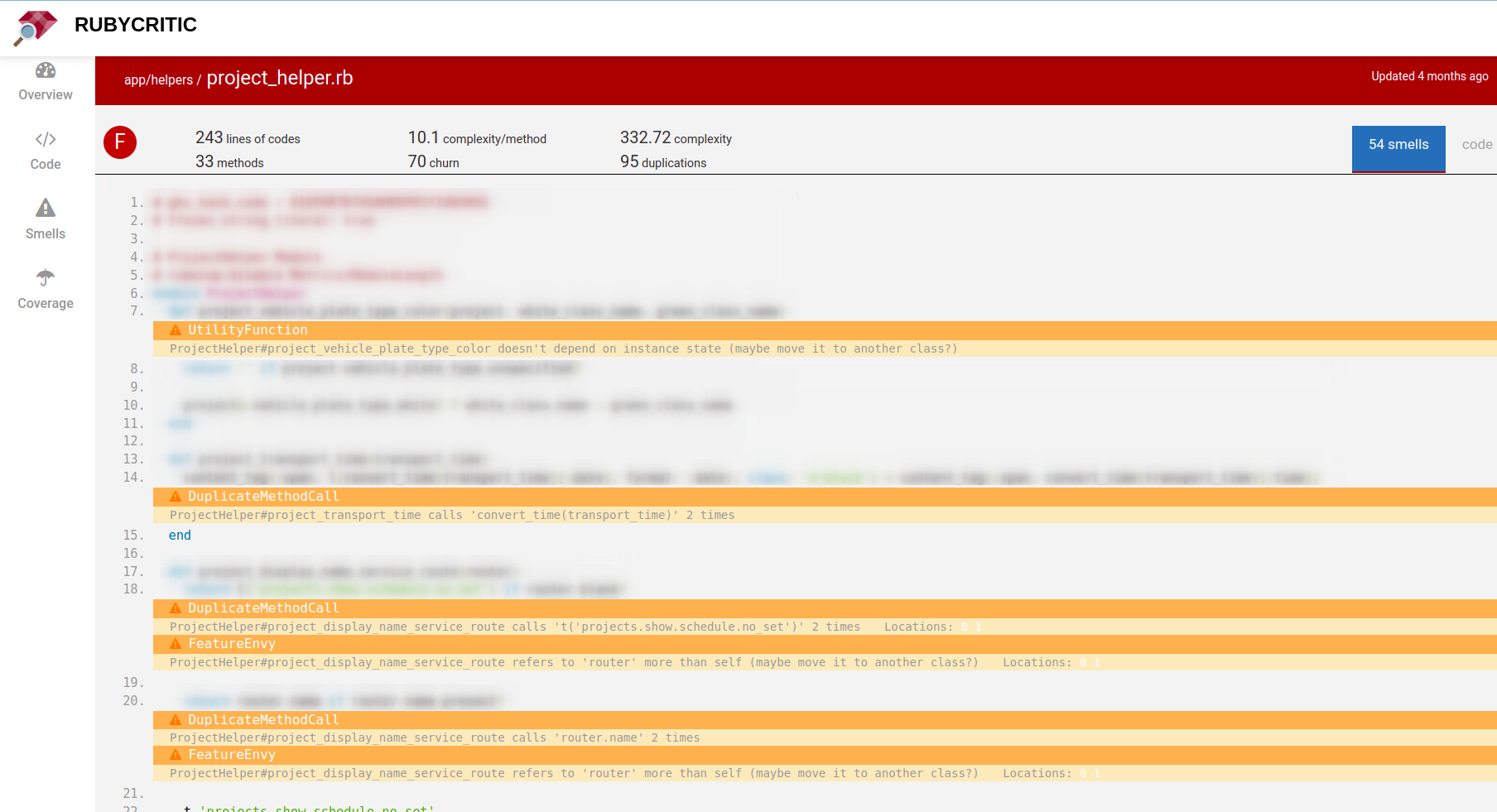Click the RubyCritic gem logo
The image size is (1497, 812).
[36, 27]
